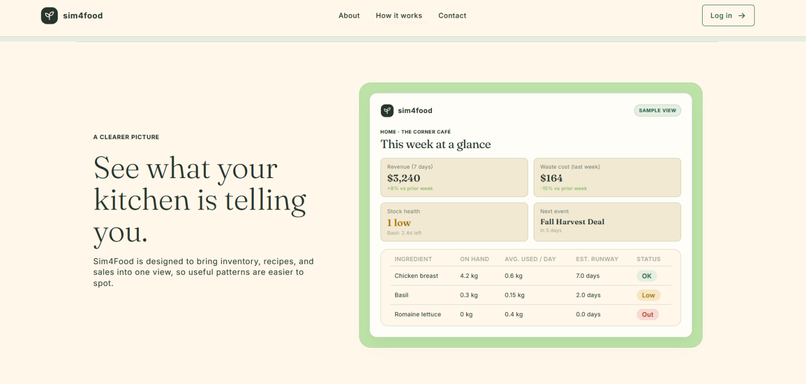Open the Contact page

[x=452, y=15]
